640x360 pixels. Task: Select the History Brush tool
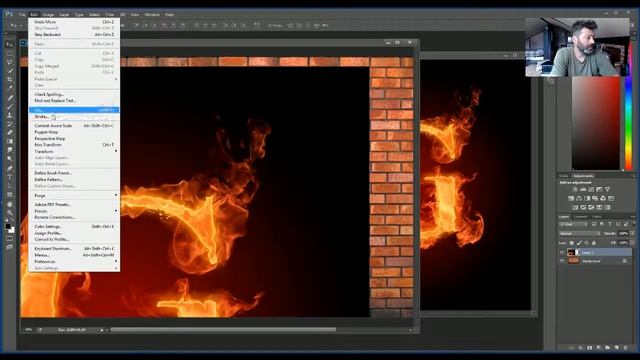[x=9, y=124]
